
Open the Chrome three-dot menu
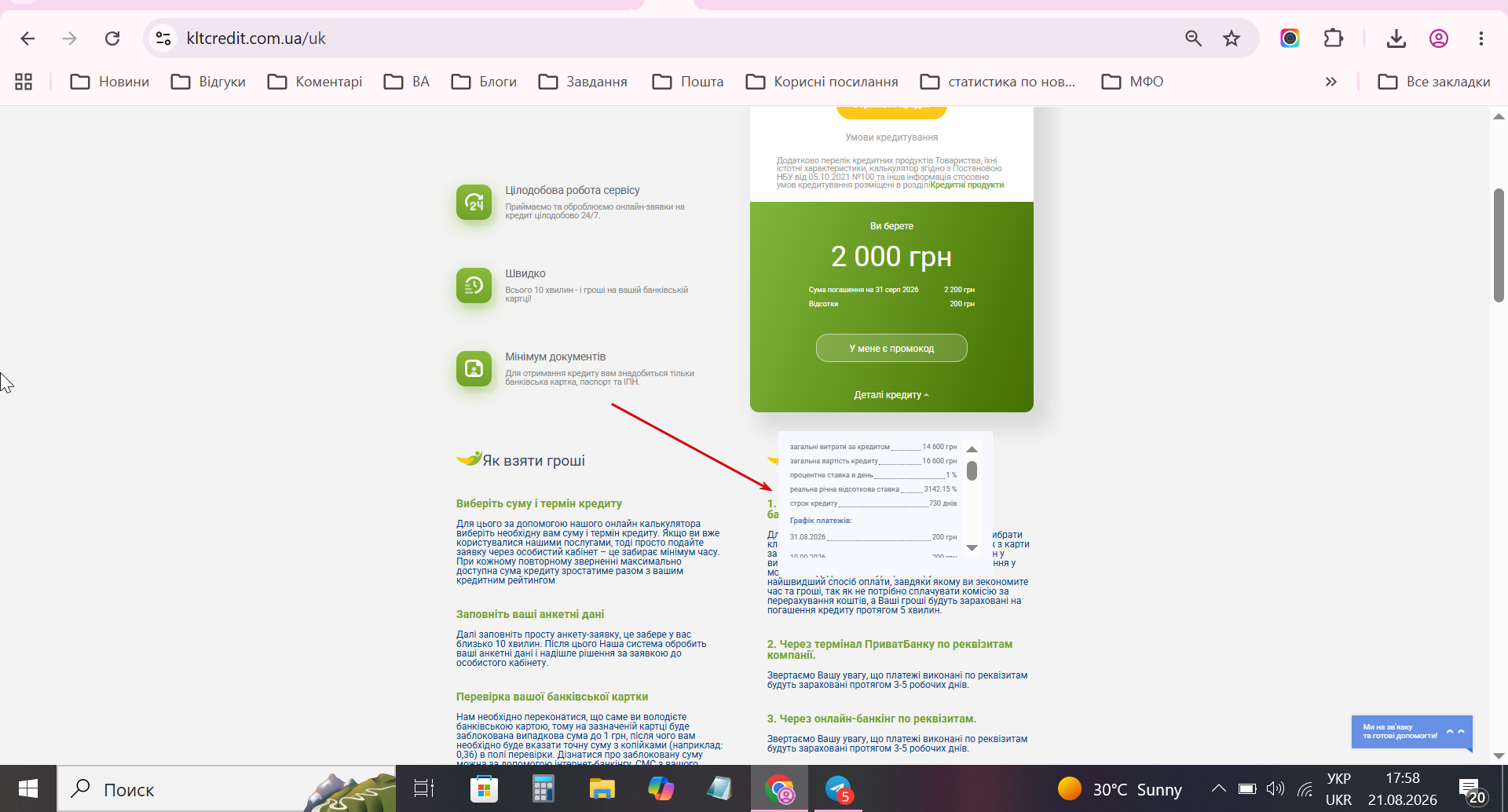click(1481, 38)
